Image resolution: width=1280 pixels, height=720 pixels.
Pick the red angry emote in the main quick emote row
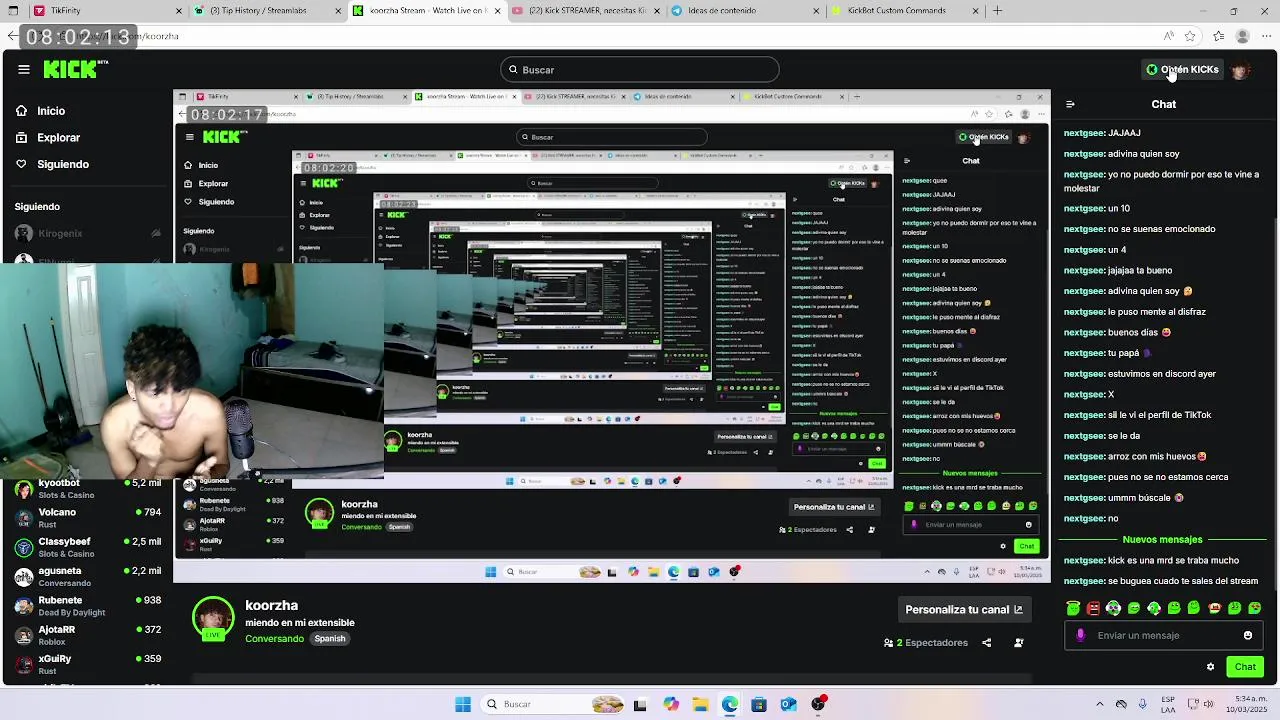pyautogui.click(x=1093, y=608)
